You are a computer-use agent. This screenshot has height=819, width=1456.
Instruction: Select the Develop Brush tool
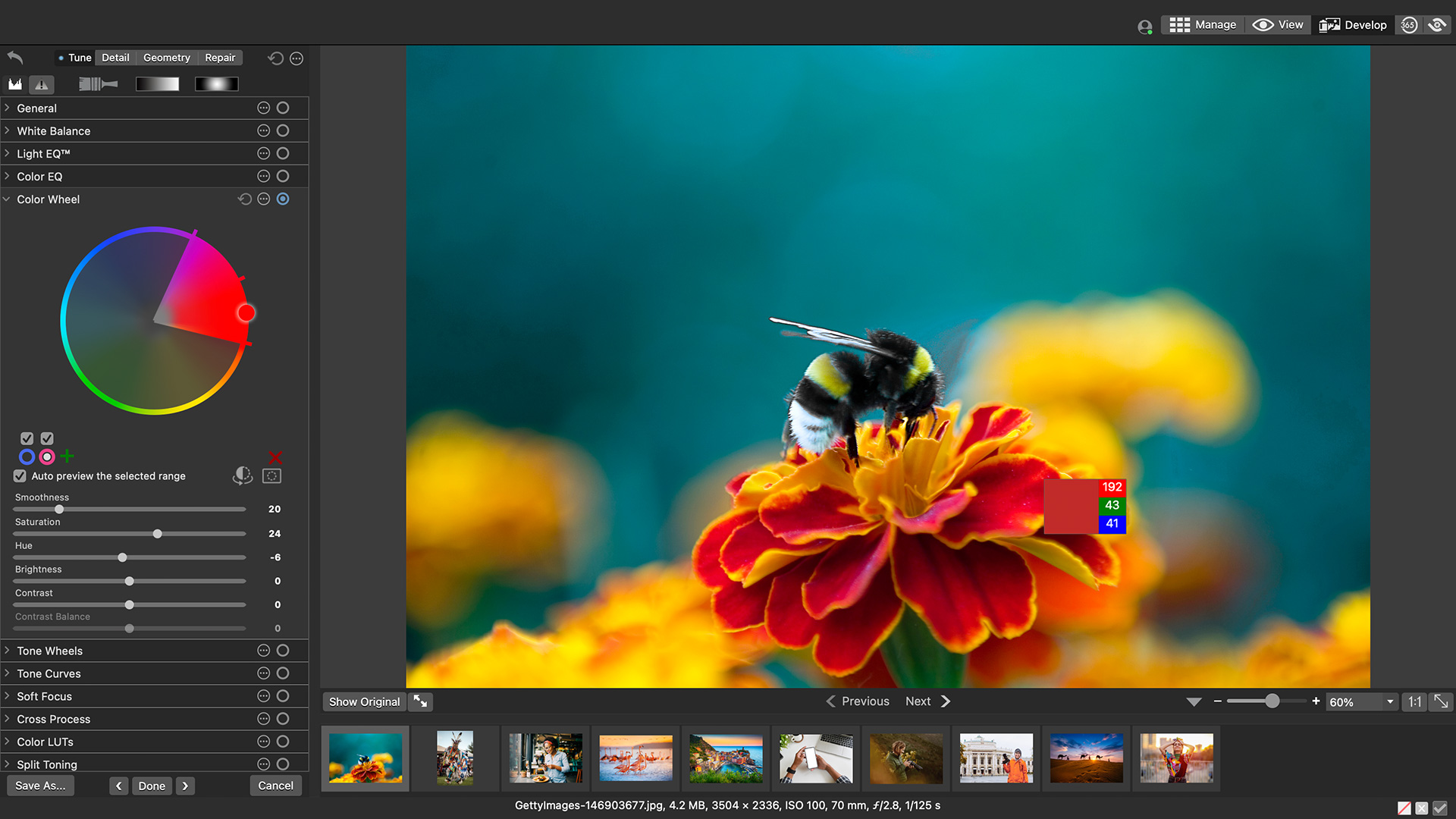tap(99, 84)
